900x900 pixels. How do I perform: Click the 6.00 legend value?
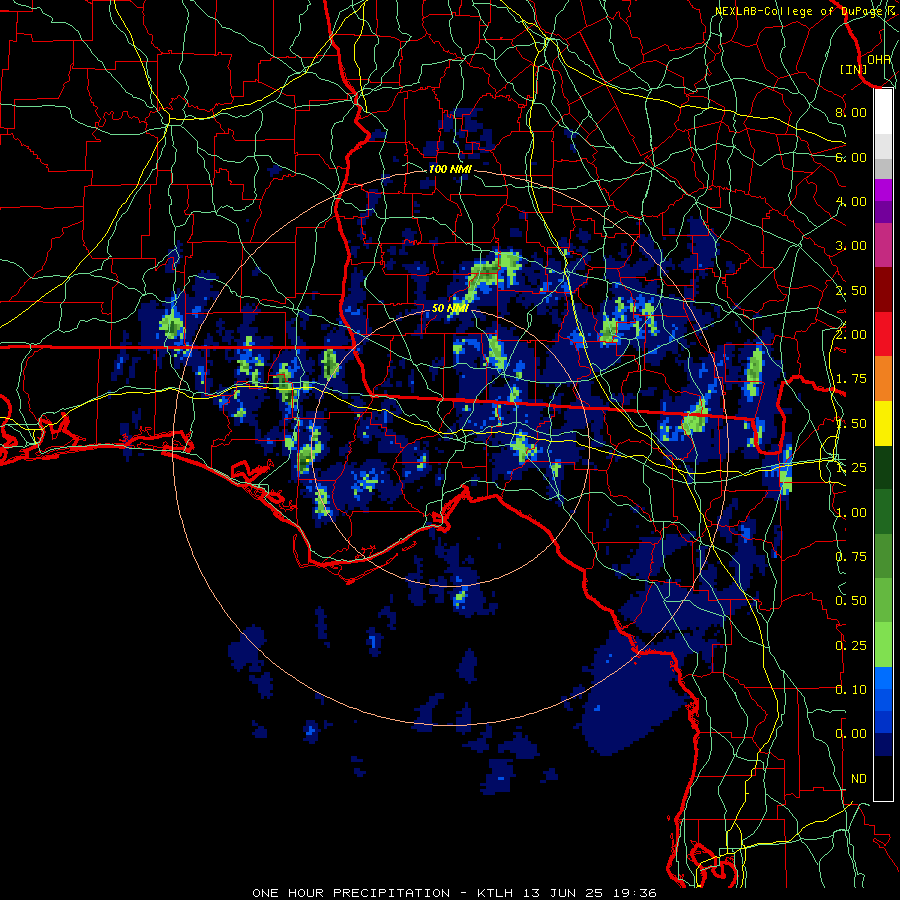point(851,157)
